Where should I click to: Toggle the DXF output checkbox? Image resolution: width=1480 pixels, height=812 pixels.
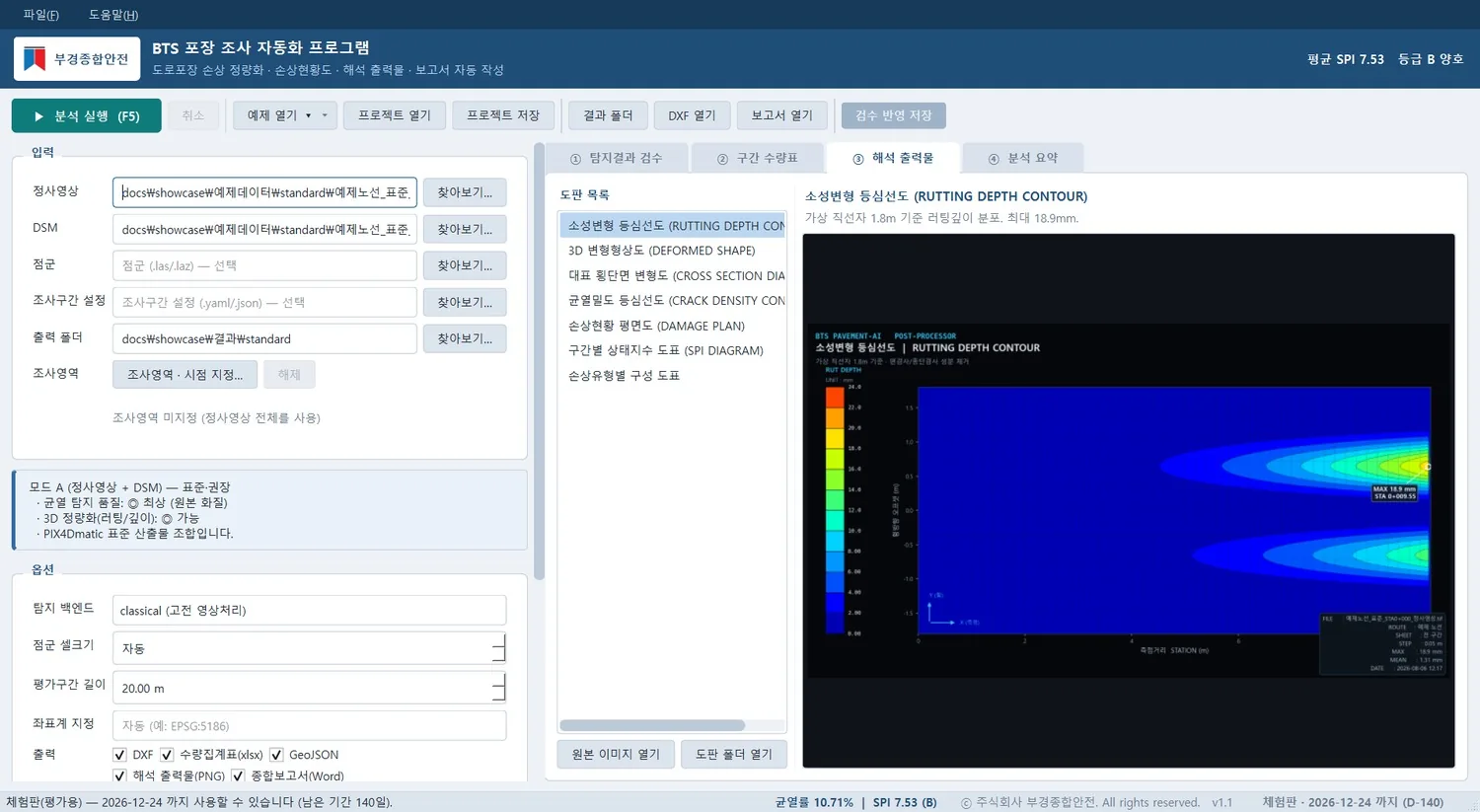(x=119, y=755)
